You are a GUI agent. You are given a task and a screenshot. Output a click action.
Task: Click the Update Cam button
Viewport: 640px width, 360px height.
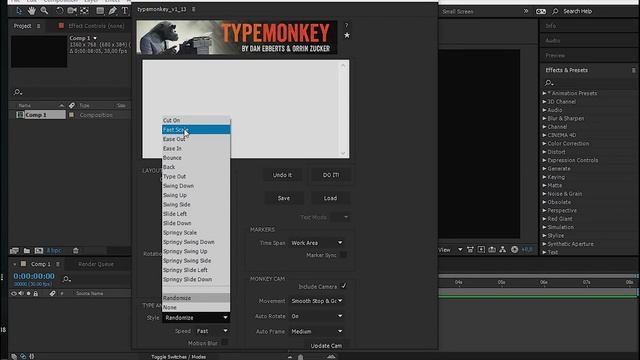(x=326, y=345)
